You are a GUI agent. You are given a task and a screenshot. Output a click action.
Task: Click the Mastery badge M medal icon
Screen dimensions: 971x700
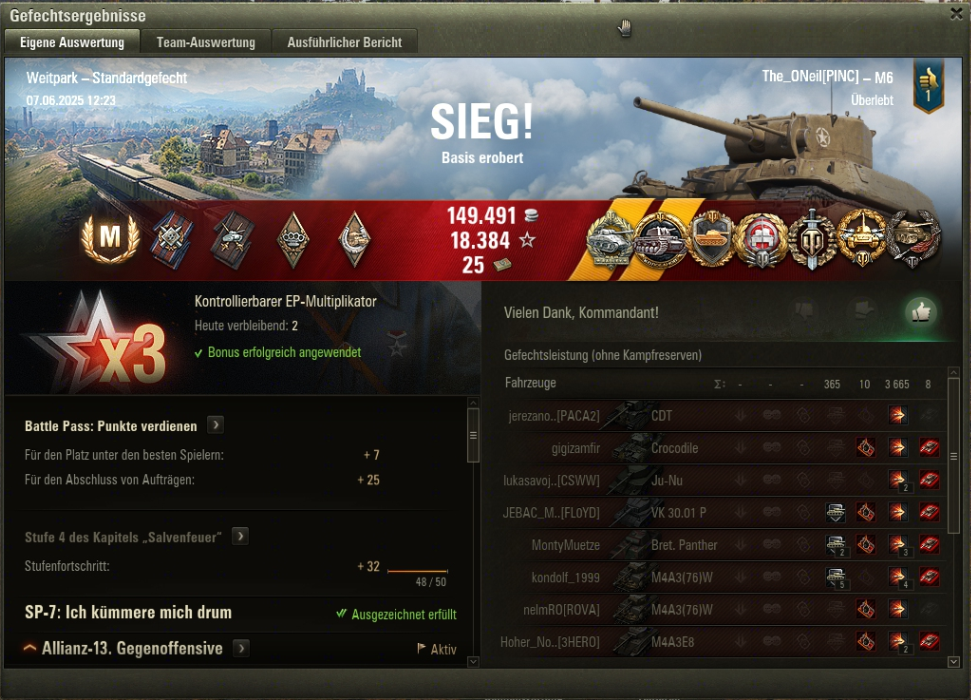point(110,238)
